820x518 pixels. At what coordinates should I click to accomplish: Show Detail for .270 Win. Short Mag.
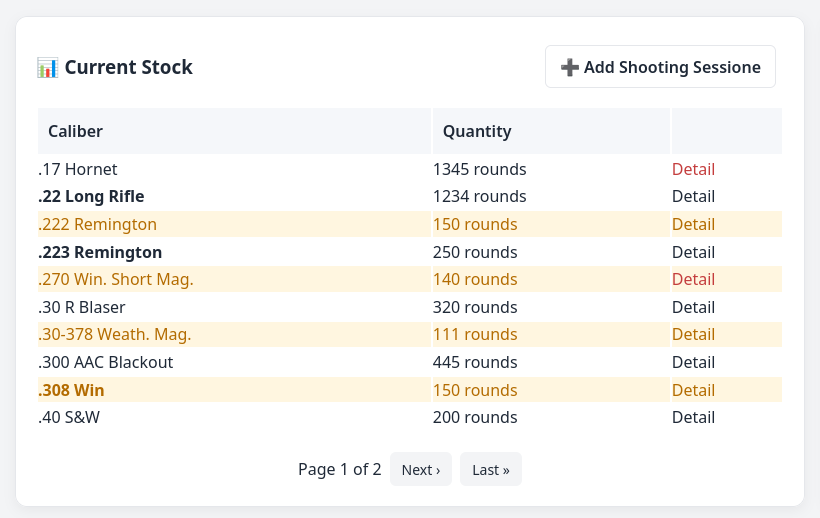click(693, 279)
